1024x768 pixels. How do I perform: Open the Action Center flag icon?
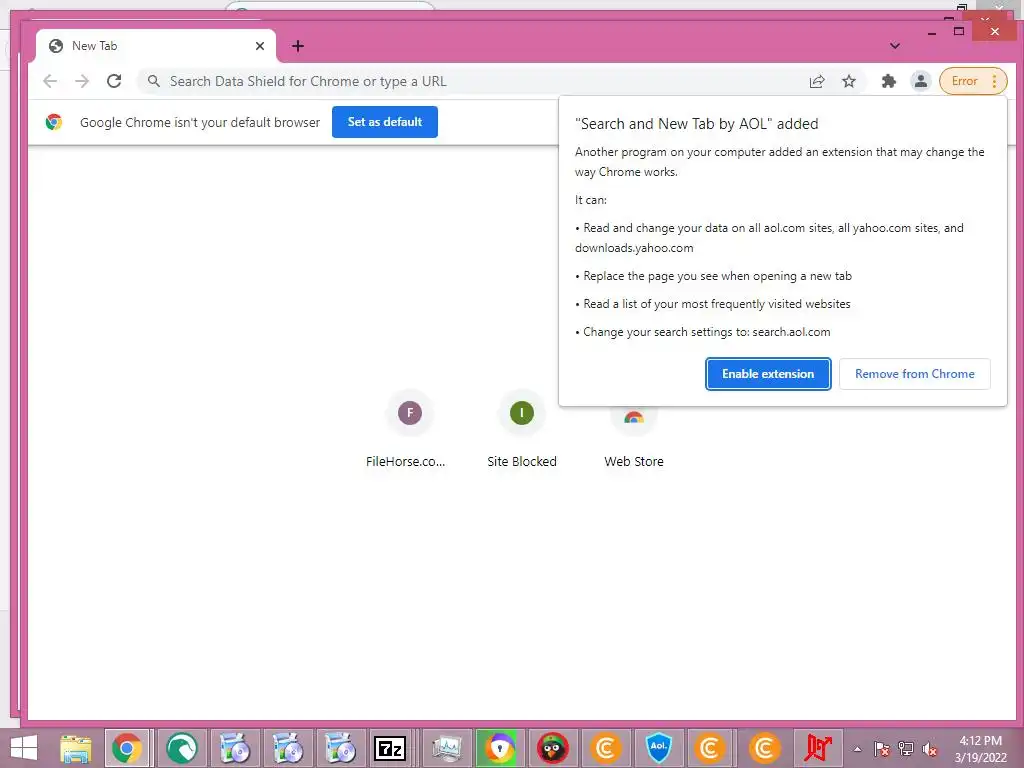tap(882, 749)
